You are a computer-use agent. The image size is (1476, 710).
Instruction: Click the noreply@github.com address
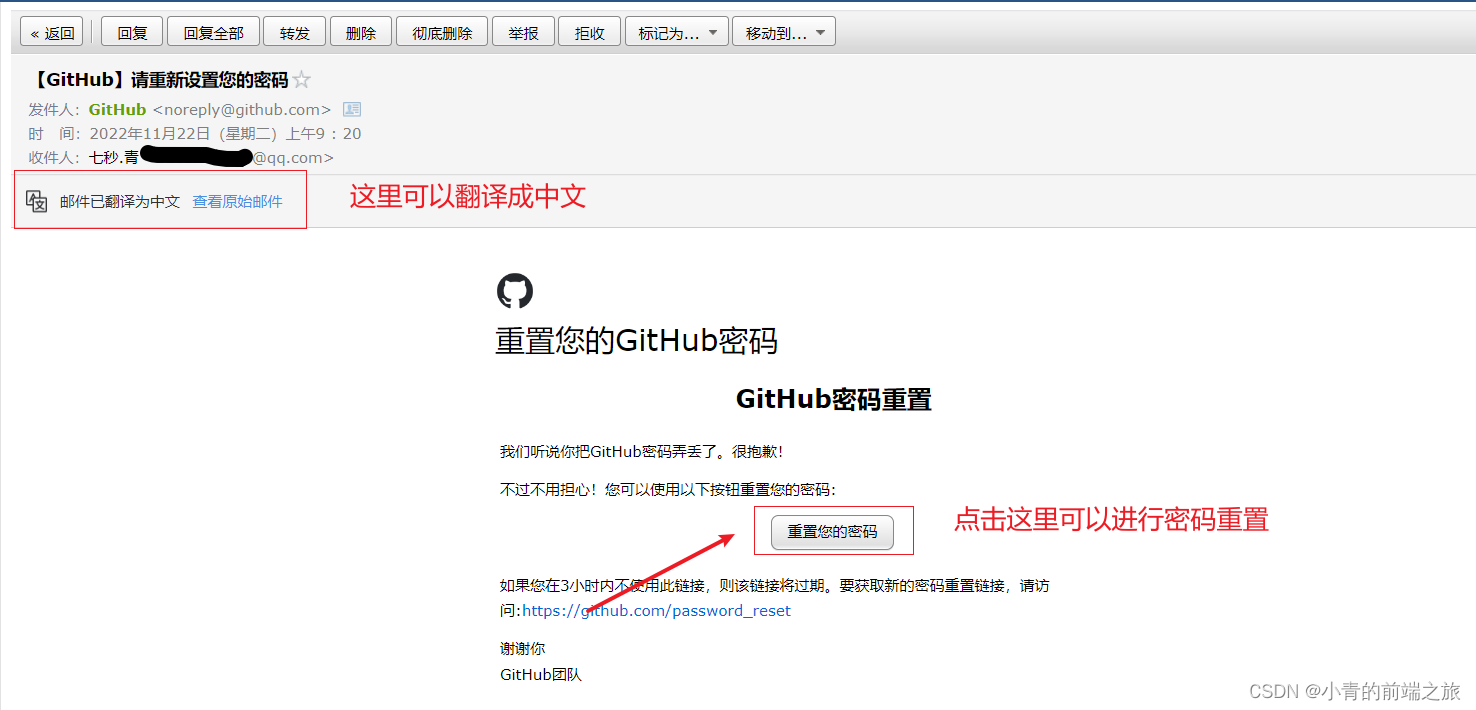[x=242, y=109]
